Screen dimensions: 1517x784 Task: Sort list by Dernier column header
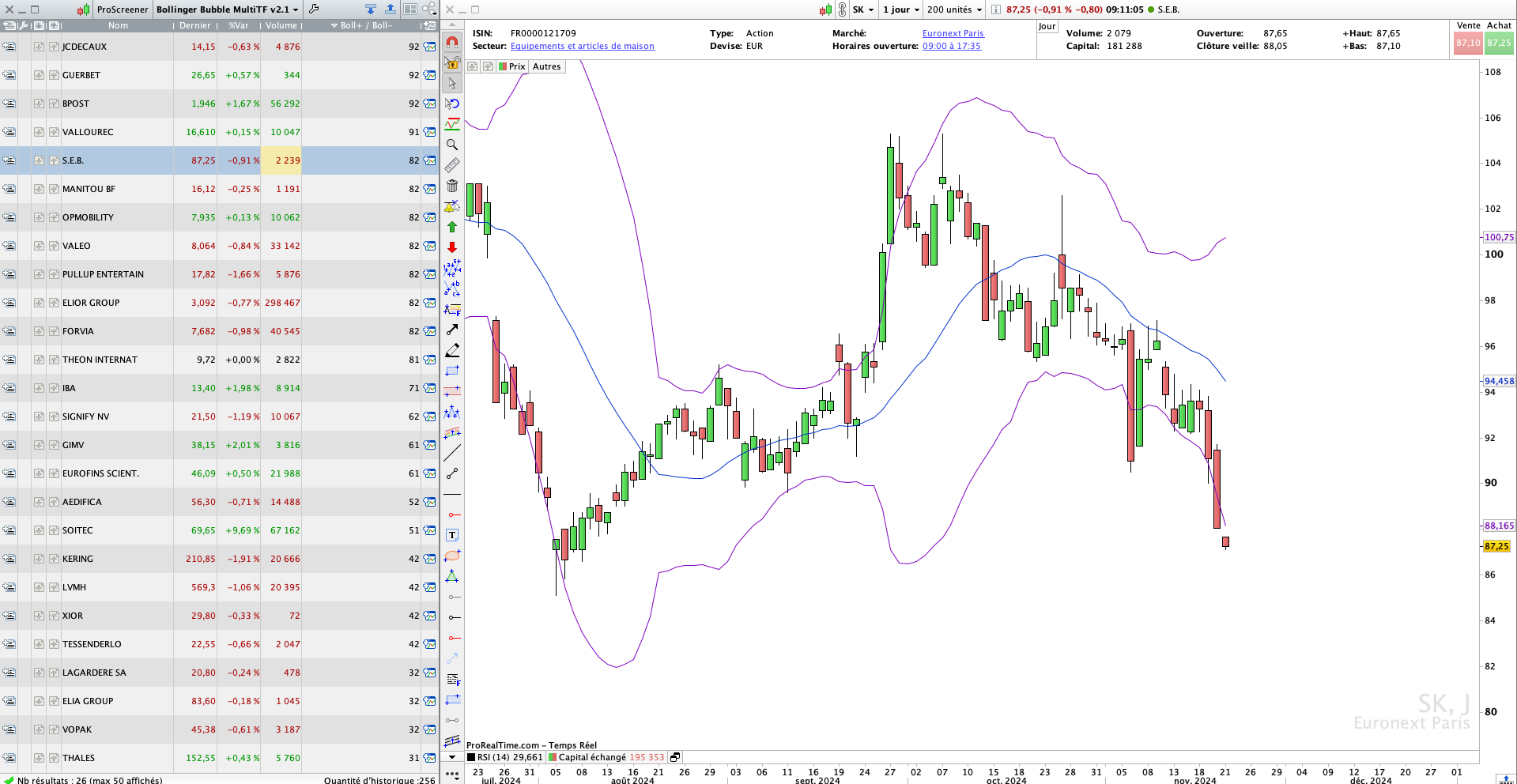tap(194, 25)
